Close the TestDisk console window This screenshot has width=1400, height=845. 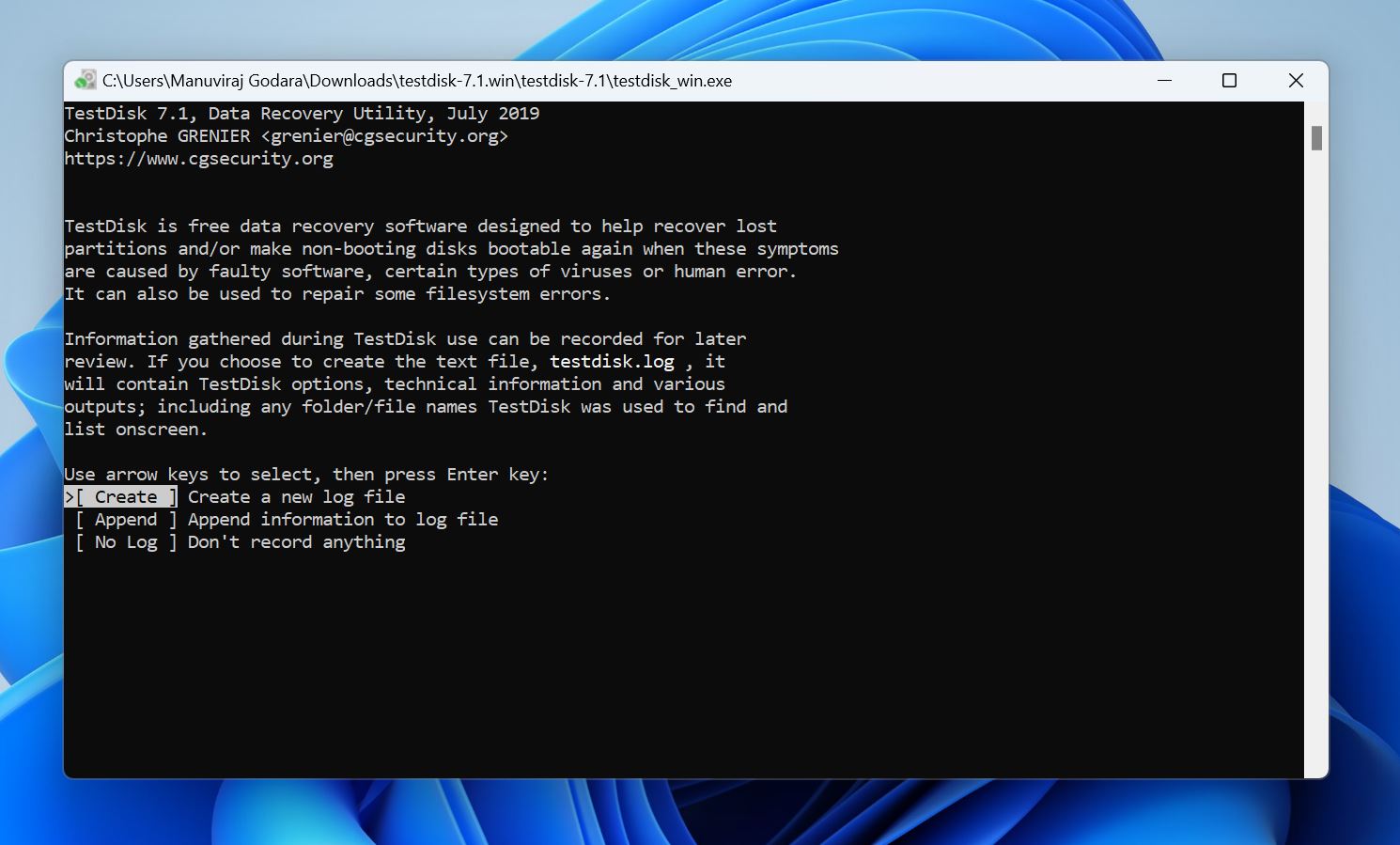coord(1296,81)
